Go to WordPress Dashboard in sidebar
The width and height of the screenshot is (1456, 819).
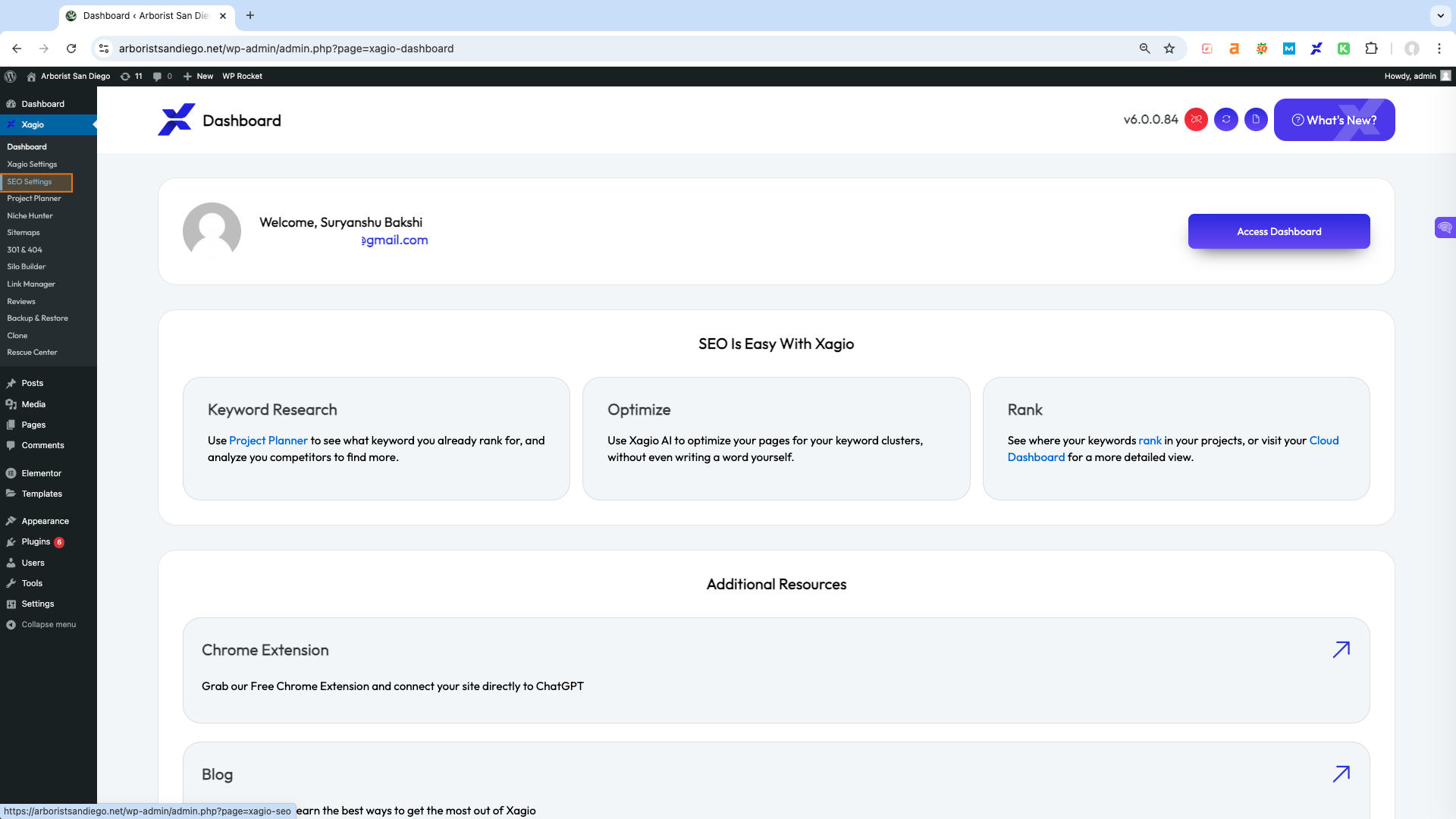(42, 104)
